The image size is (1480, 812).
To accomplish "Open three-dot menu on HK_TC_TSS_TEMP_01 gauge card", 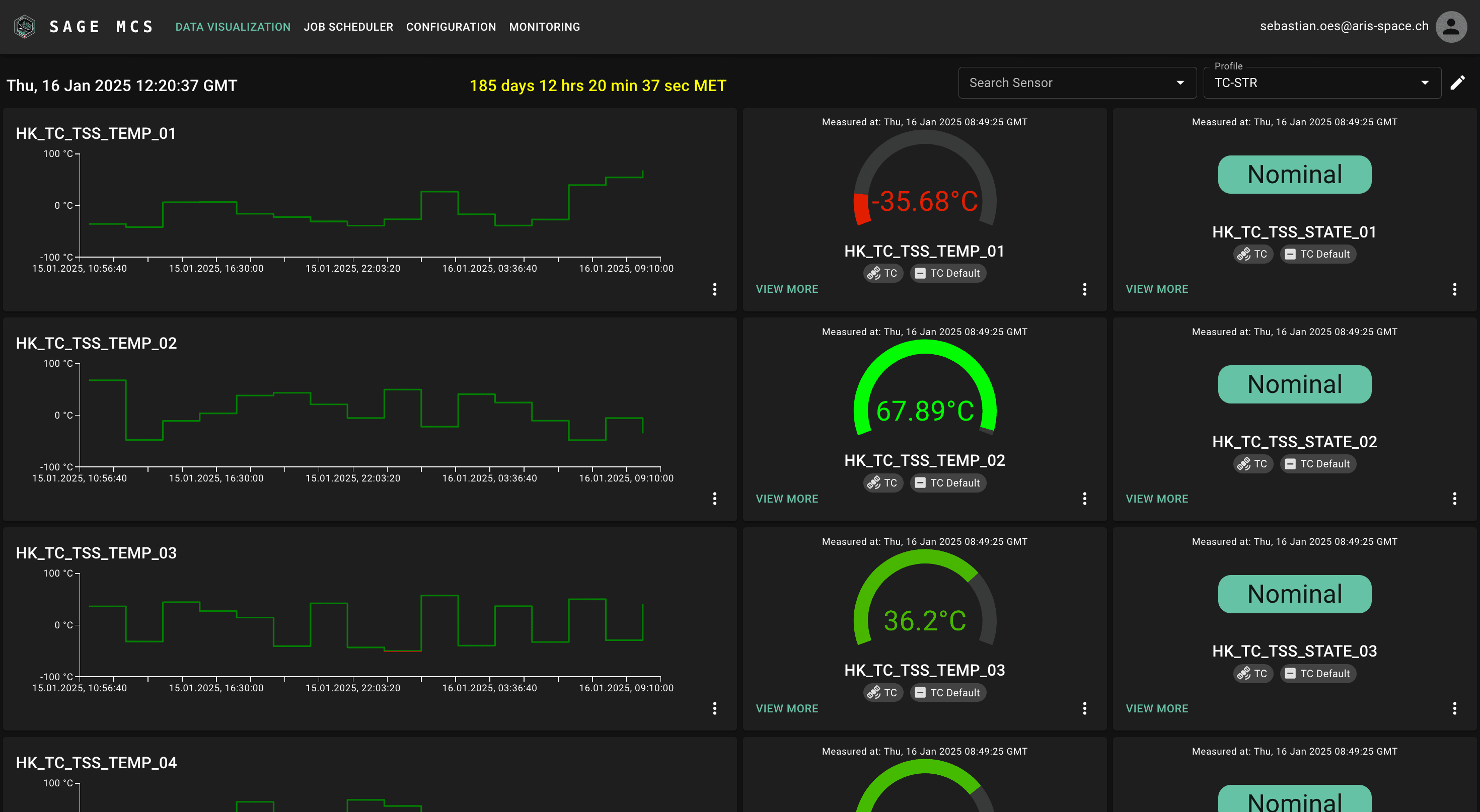I will [x=1085, y=289].
